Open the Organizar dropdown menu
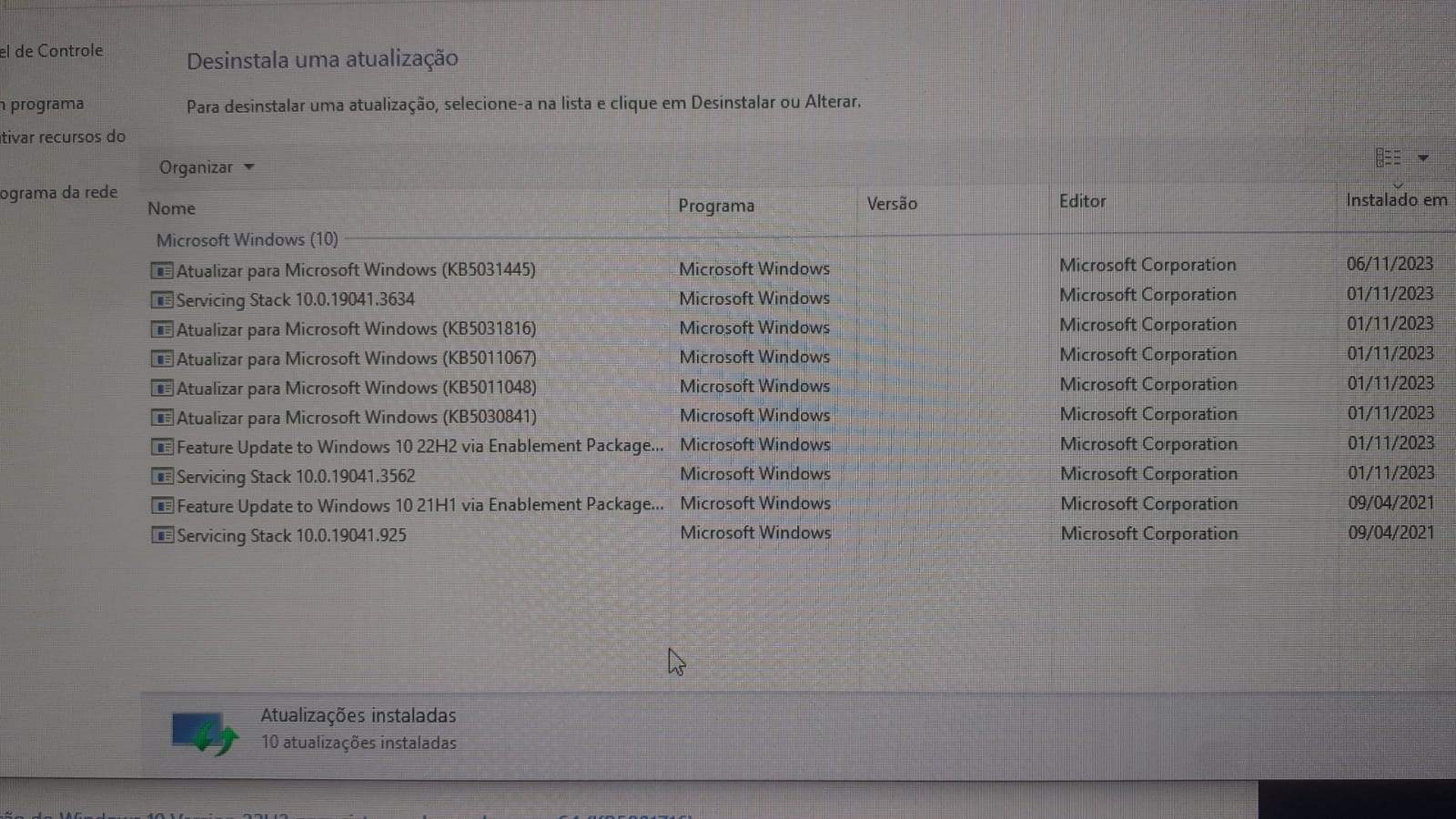 [207, 167]
